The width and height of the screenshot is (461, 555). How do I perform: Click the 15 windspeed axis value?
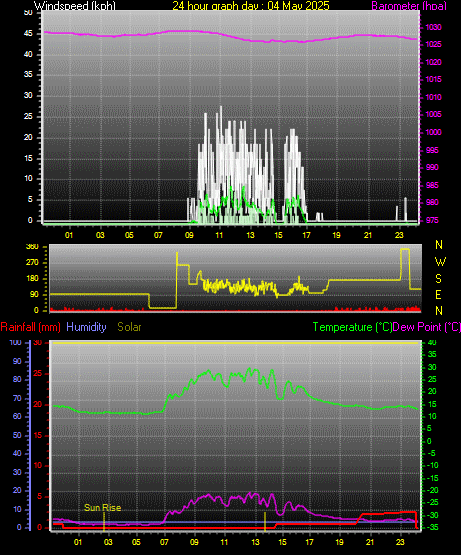click(x=28, y=158)
